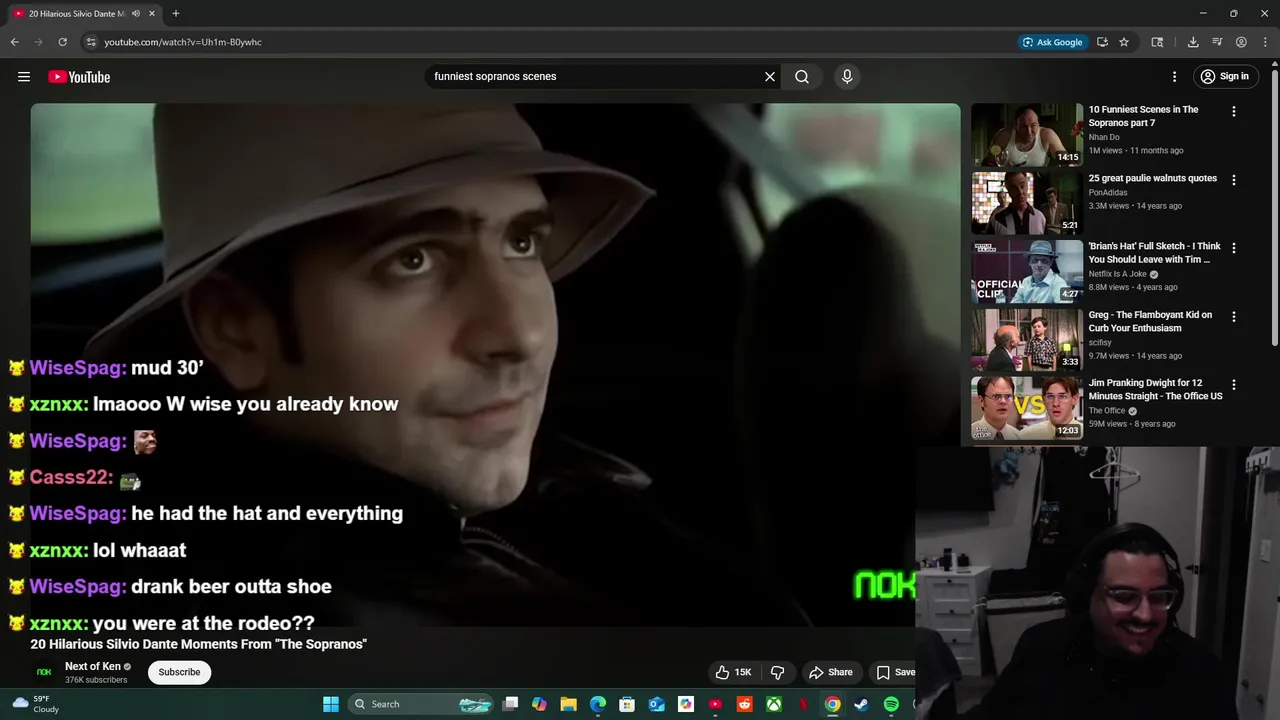
Task: Click the Ask Google button
Action: click(x=1052, y=42)
